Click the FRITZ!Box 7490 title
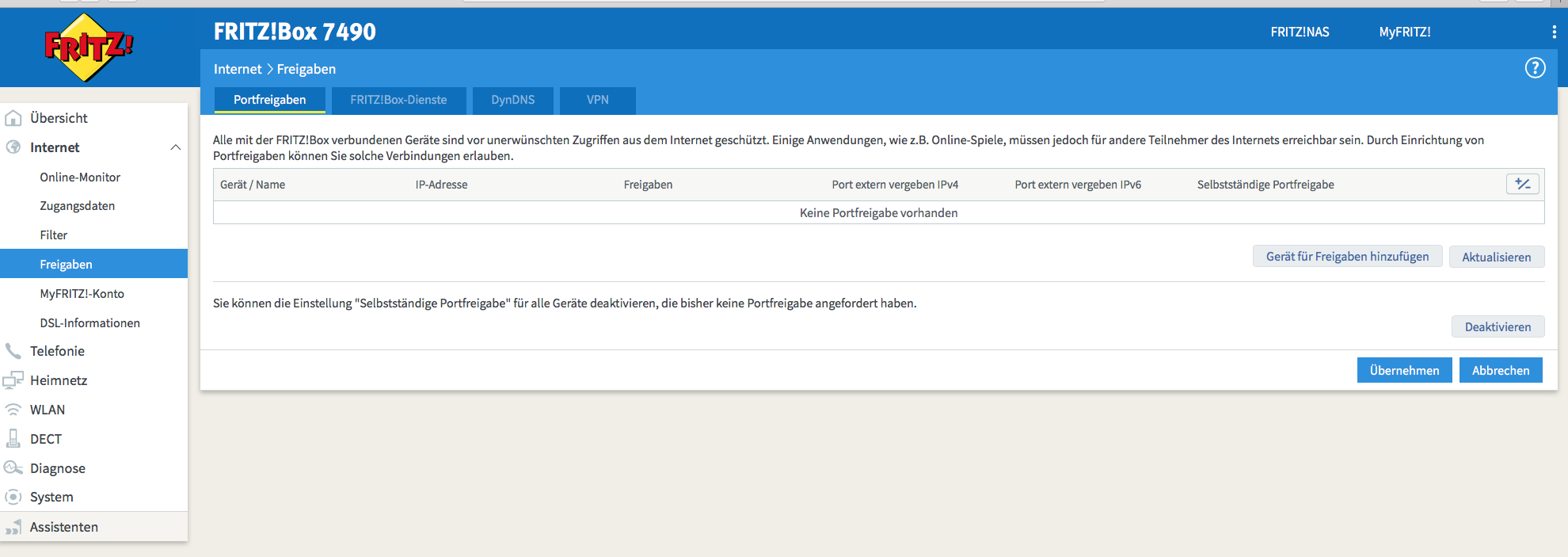Screen dimensions: 1568x557 click(295, 32)
